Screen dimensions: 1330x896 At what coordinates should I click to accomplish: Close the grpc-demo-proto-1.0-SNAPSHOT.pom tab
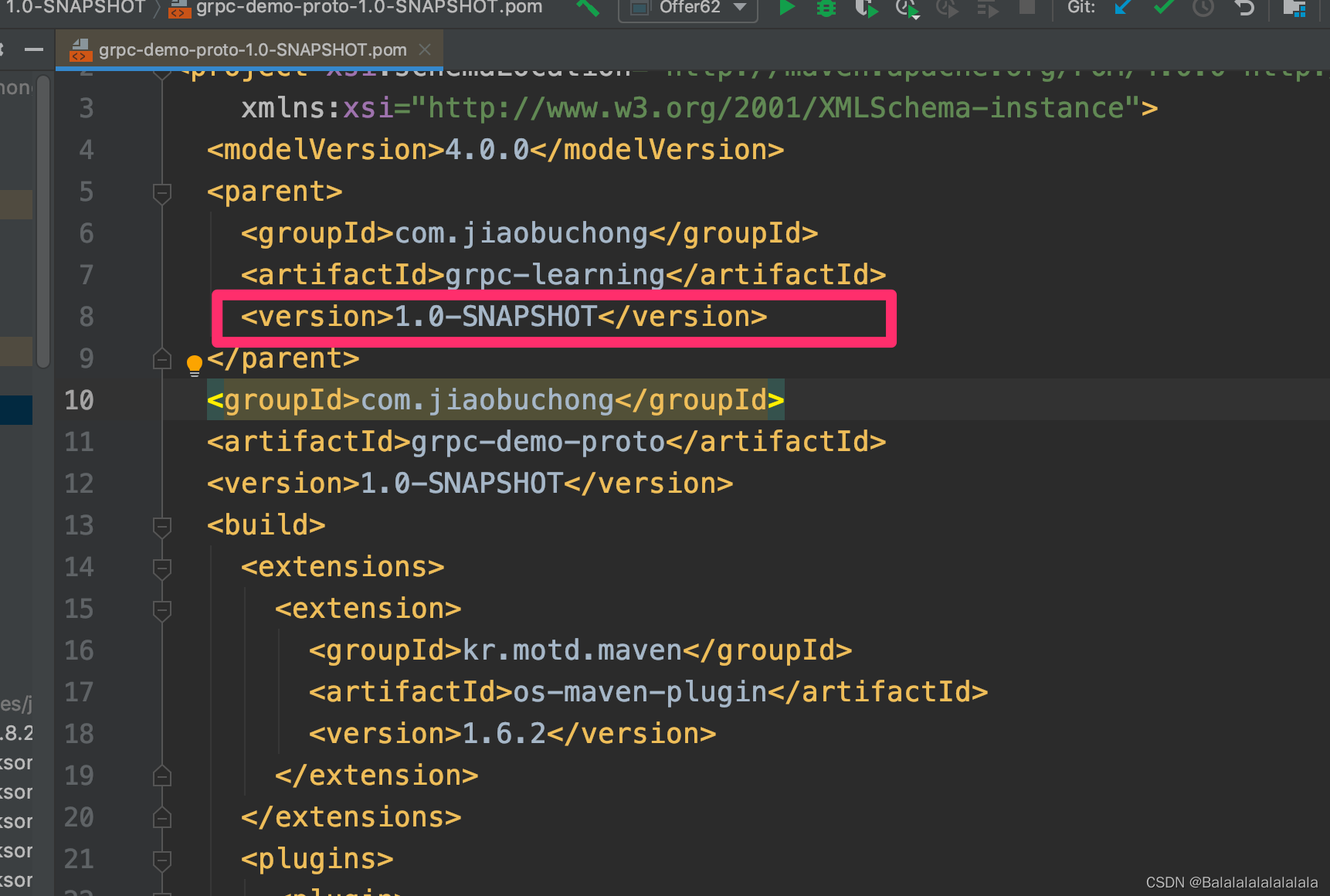click(425, 49)
